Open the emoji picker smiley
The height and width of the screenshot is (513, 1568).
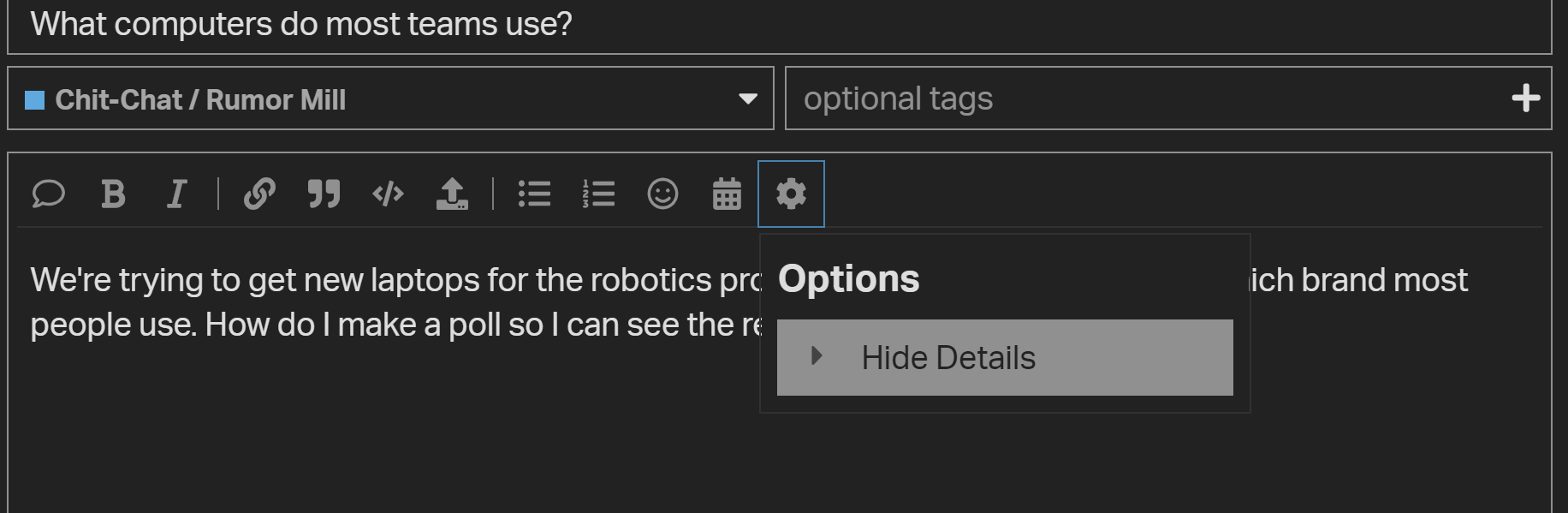click(662, 194)
